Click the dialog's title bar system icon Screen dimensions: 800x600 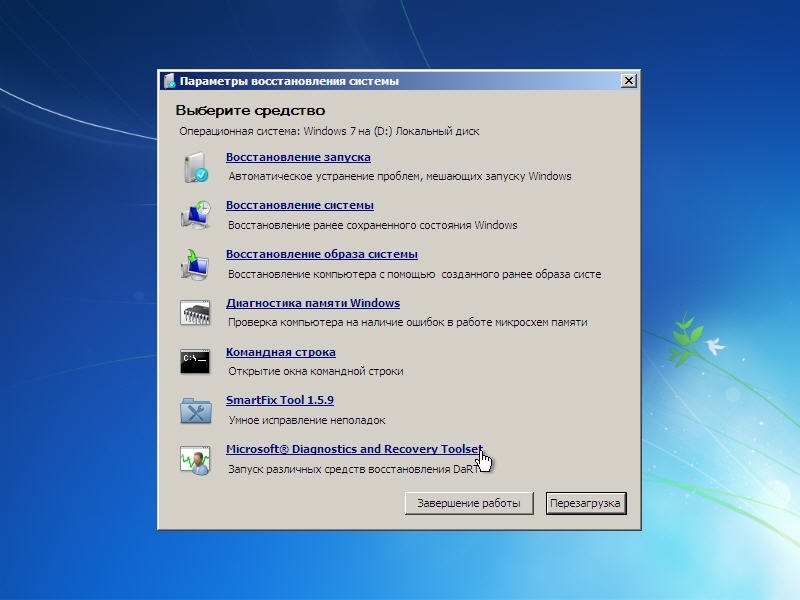tap(169, 81)
